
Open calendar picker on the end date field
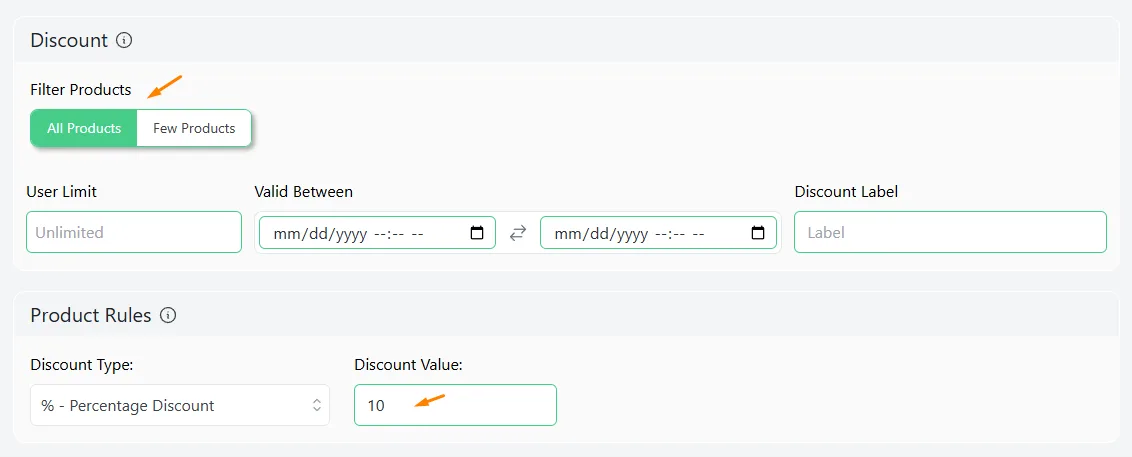tap(758, 233)
